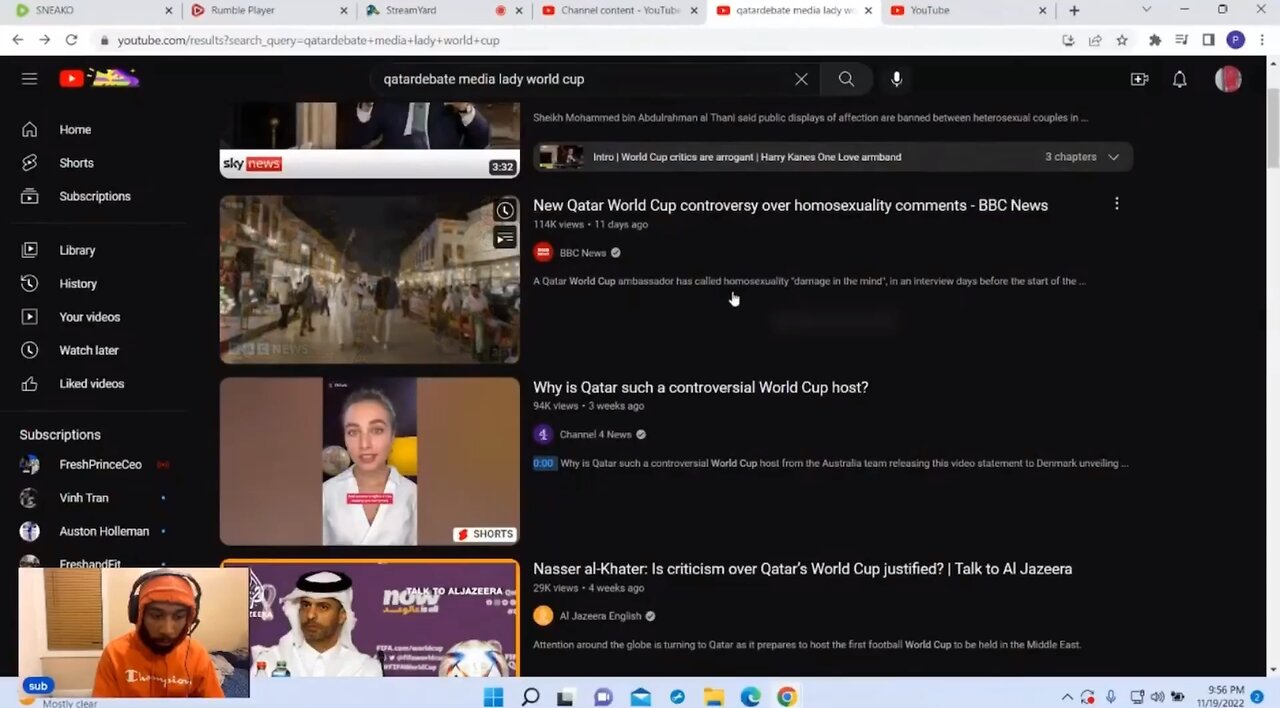The height and width of the screenshot is (708, 1280).
Task: Close the StreamYard tab
Action: click(519, 10)
